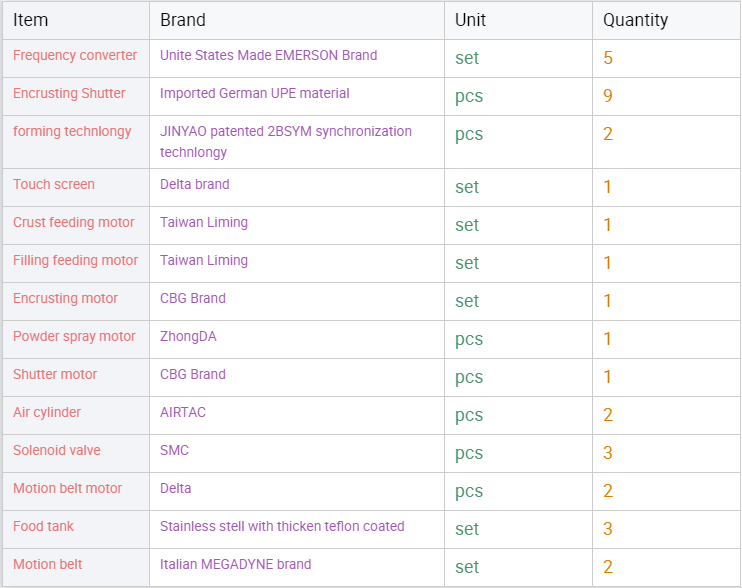This screenshot has width=742, height=588.
Task: Click quantity 3 in Solenoid valve row
Action: point(608,453)
